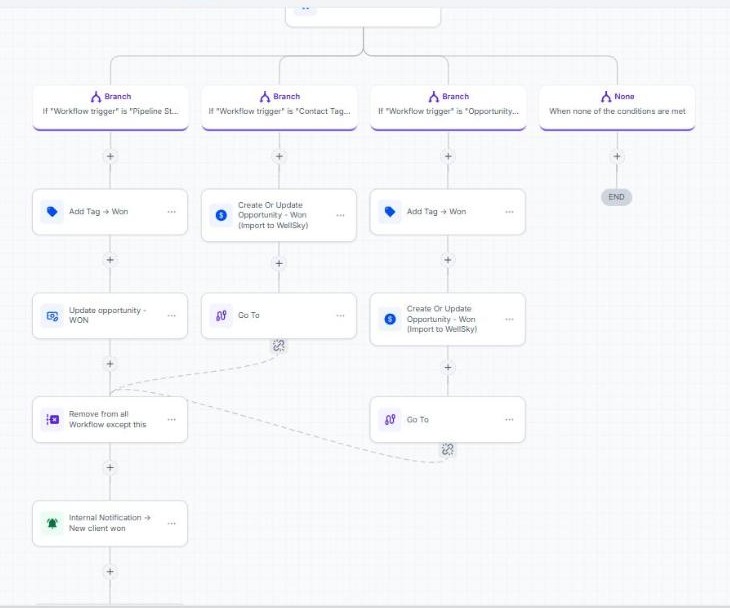The height and width of the screenshot is (608, 730).
Task: Open Remove from all Workflow except this
Action: pos(108,419)
